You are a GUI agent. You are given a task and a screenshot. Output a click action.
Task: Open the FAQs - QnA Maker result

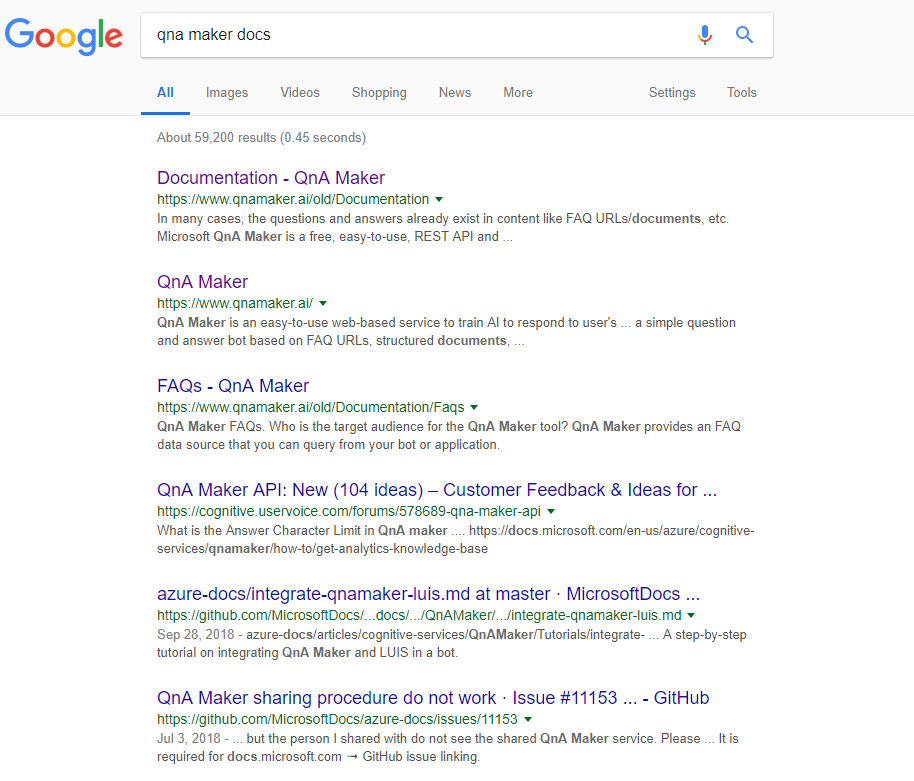tap(232, 386)
